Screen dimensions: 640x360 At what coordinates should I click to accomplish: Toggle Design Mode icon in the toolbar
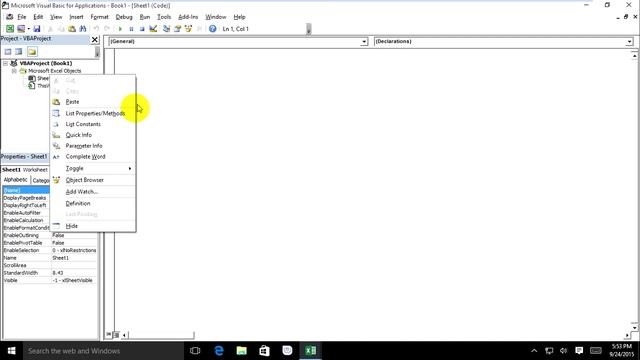[x=153, y=29]
